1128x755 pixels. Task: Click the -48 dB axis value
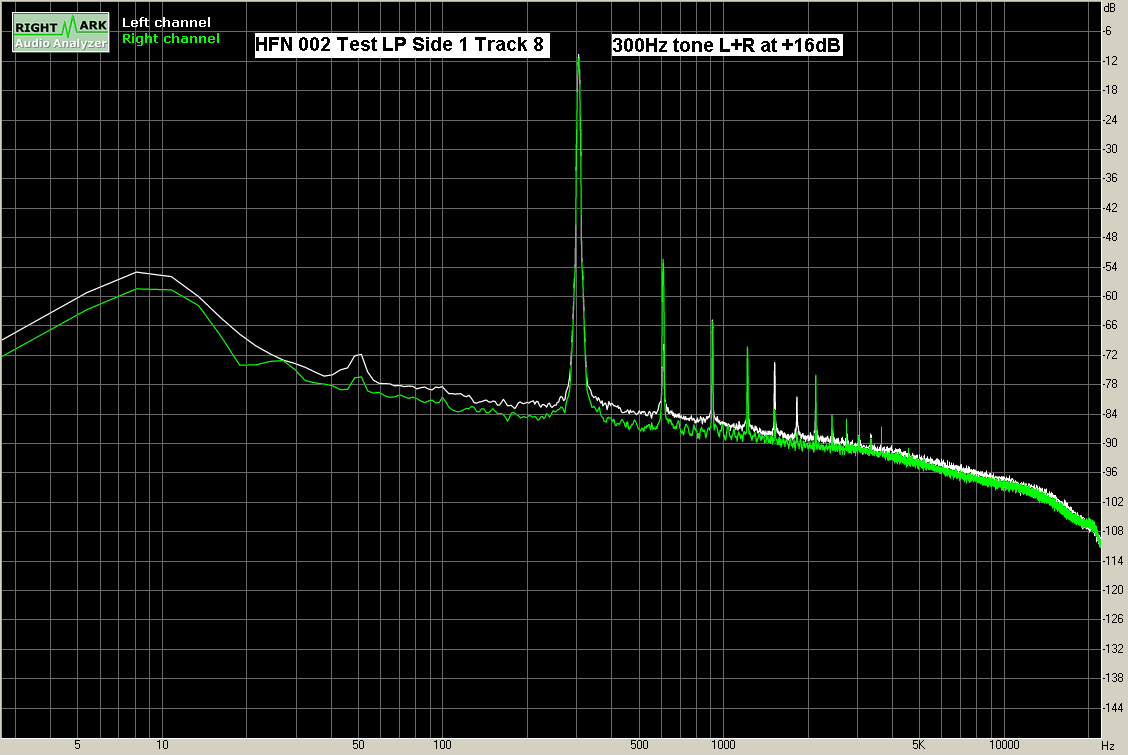(x=1111, y=237)
